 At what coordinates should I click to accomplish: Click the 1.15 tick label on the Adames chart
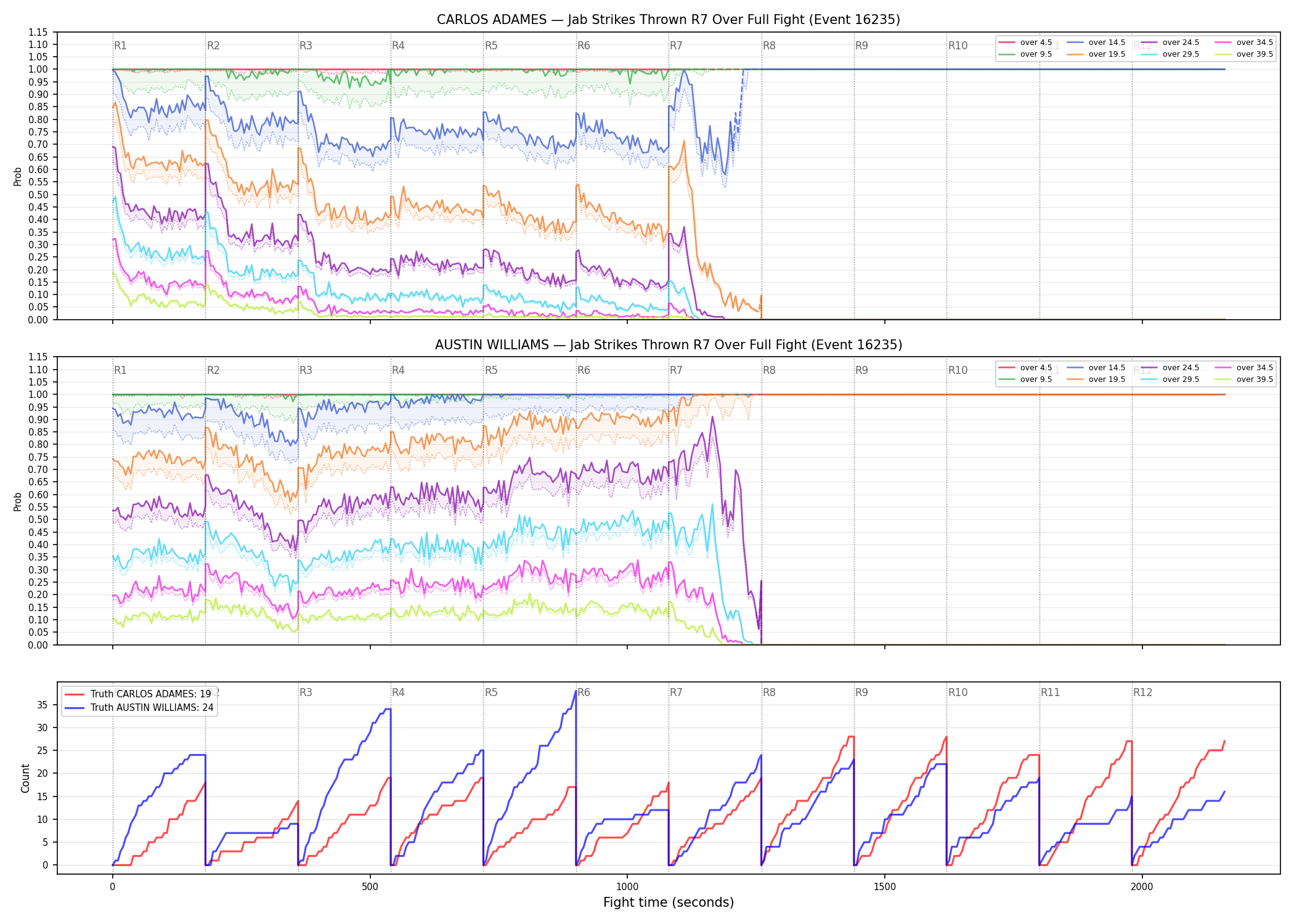38,32
